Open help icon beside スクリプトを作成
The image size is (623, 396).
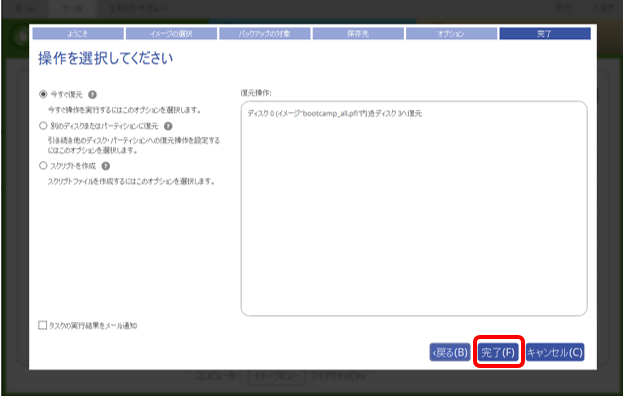click(x=106, y=166)
